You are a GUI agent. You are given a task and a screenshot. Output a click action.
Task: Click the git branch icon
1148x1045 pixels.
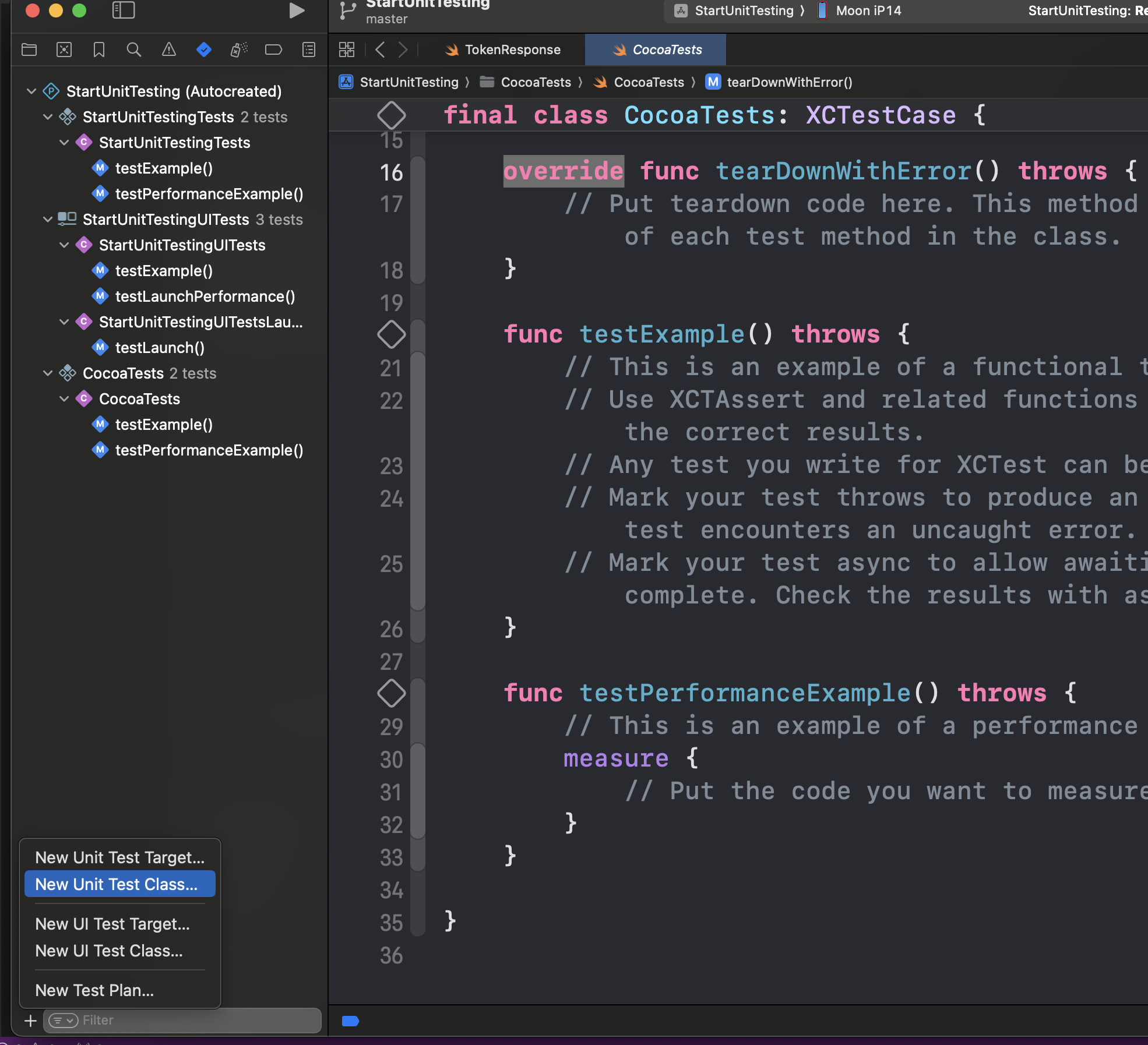[348, 12]
